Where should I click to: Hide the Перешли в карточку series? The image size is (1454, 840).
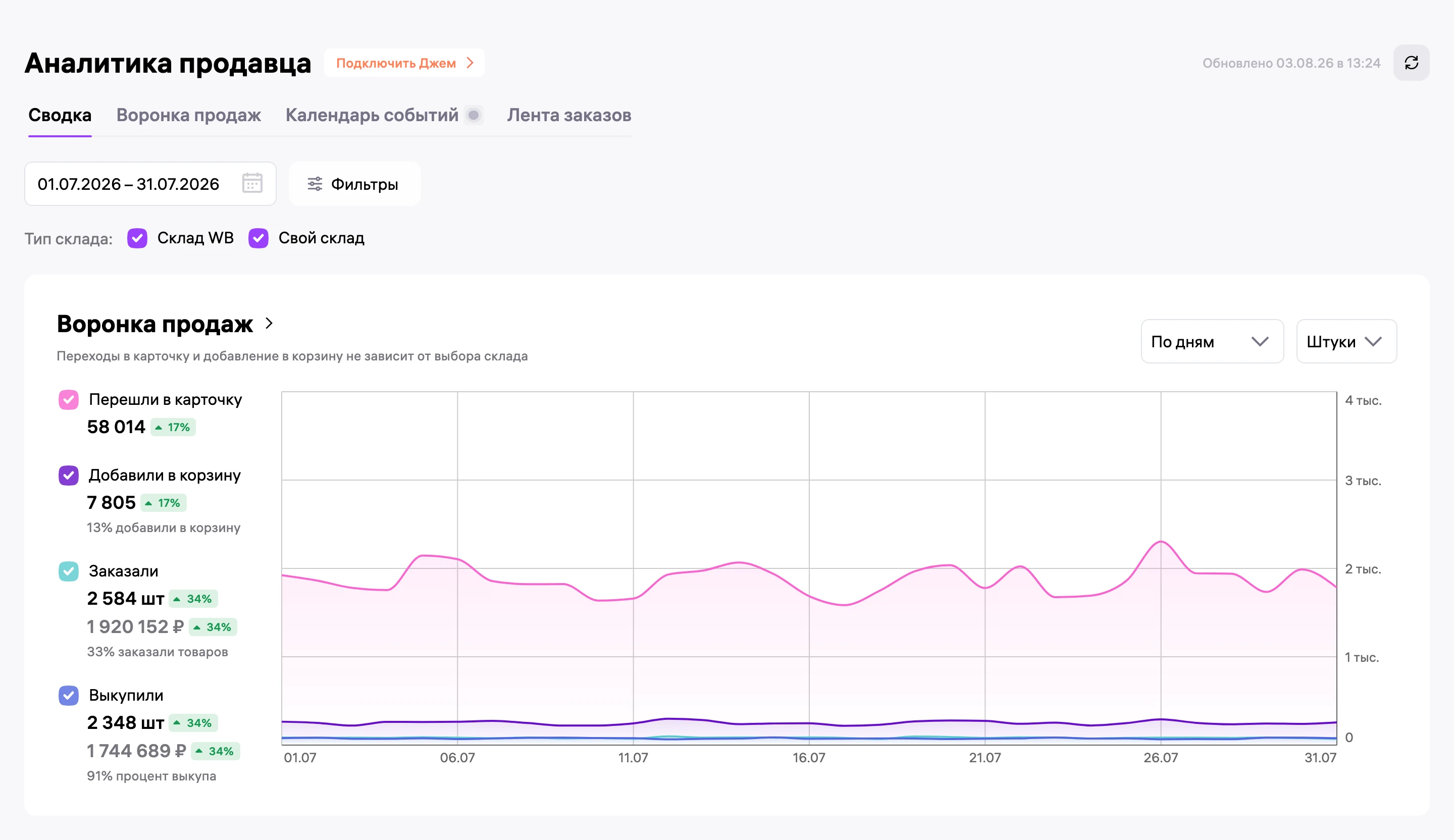pos(69,399)
